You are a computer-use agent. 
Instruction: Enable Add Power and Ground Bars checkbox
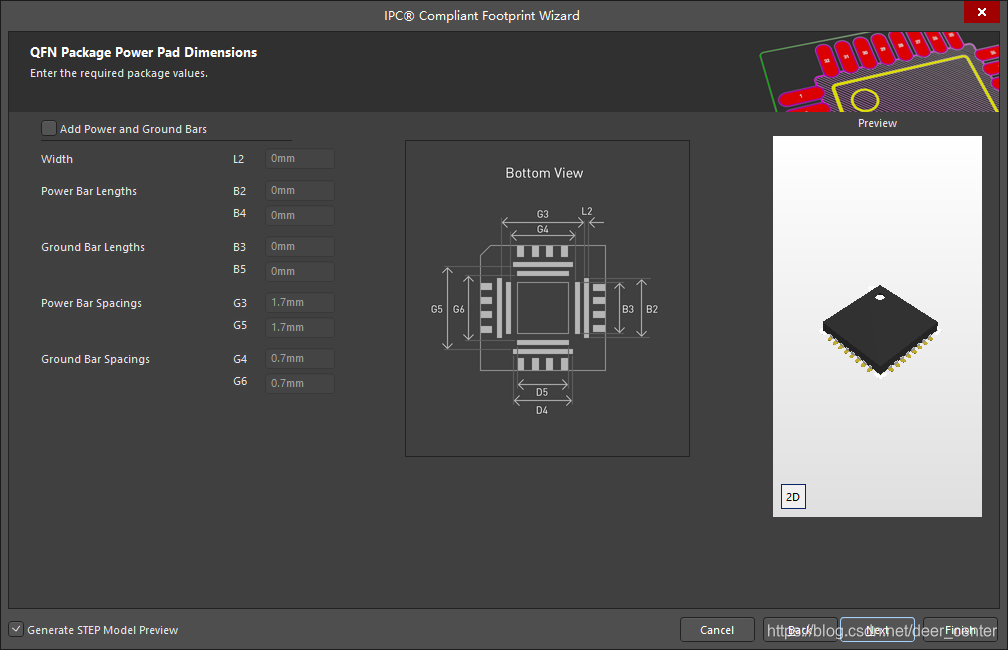[49, 128]
